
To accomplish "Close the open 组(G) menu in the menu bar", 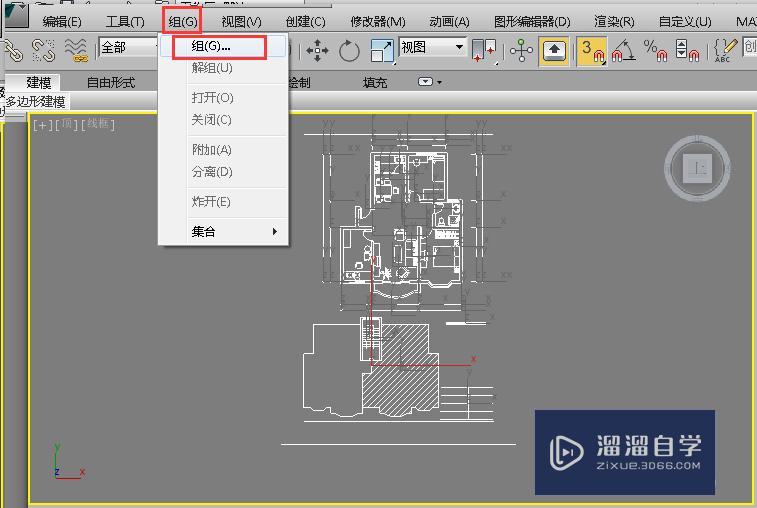I will [x=182, y=22].
